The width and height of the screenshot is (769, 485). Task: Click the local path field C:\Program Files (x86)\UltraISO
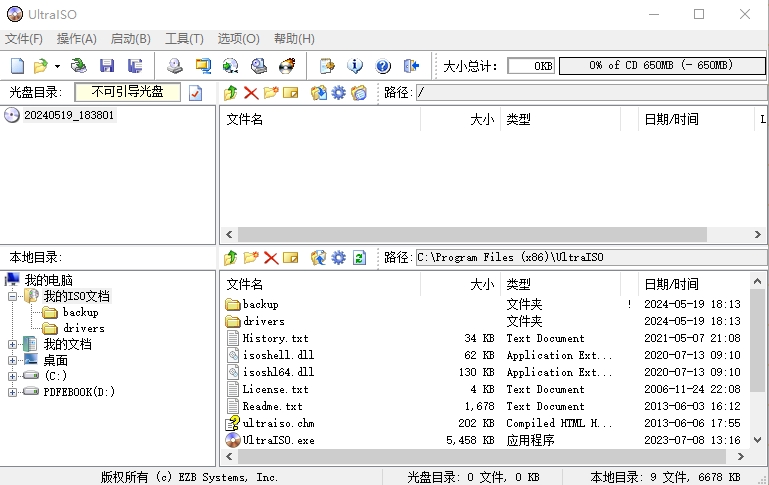(592, 257)
